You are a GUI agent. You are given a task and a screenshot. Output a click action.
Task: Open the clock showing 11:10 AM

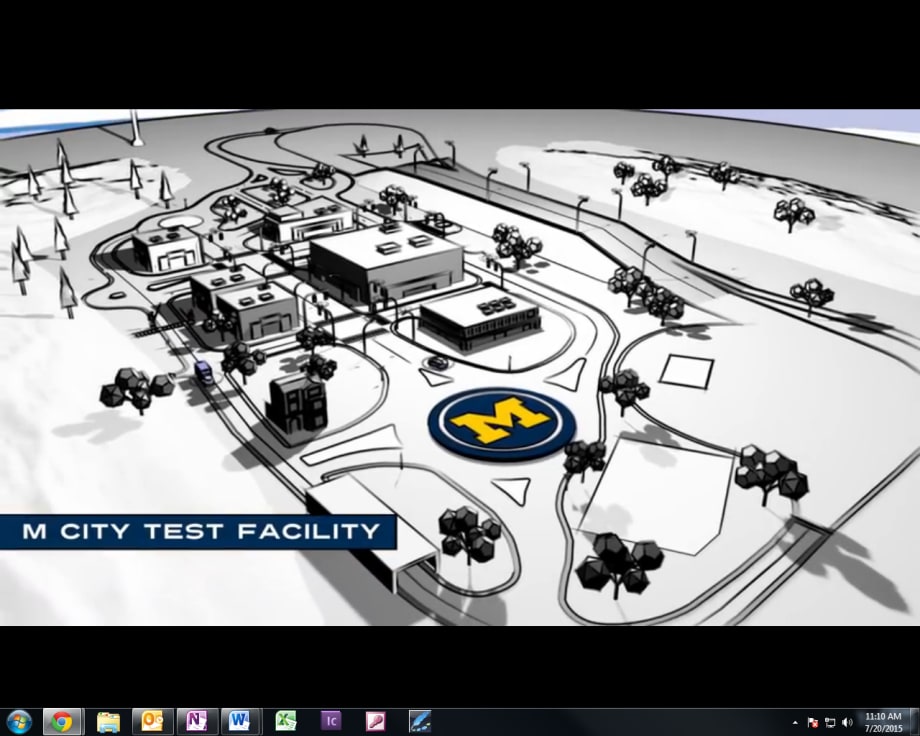coord(883,723)
